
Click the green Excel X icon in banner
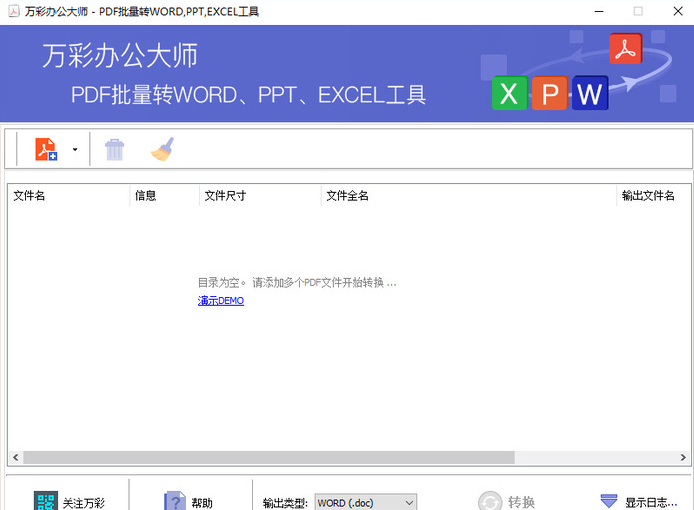(509, 94)
